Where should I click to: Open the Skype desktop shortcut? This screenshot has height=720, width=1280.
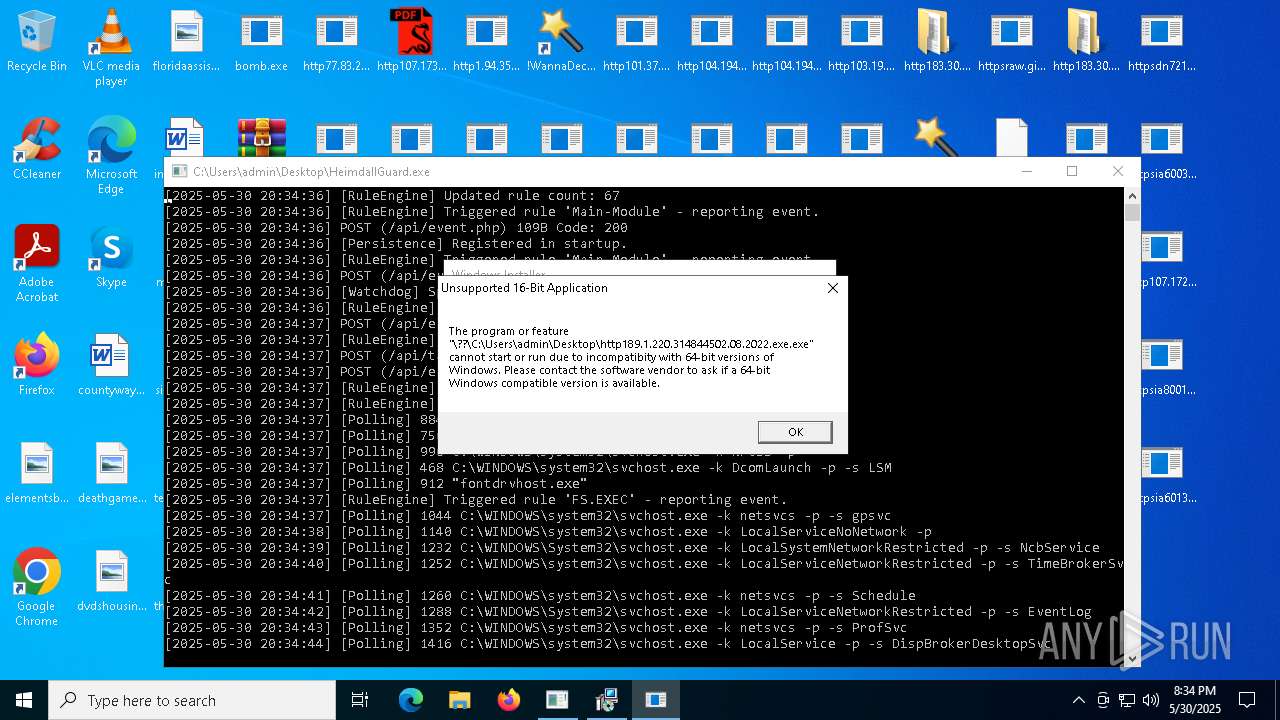[x=111, y=257]
